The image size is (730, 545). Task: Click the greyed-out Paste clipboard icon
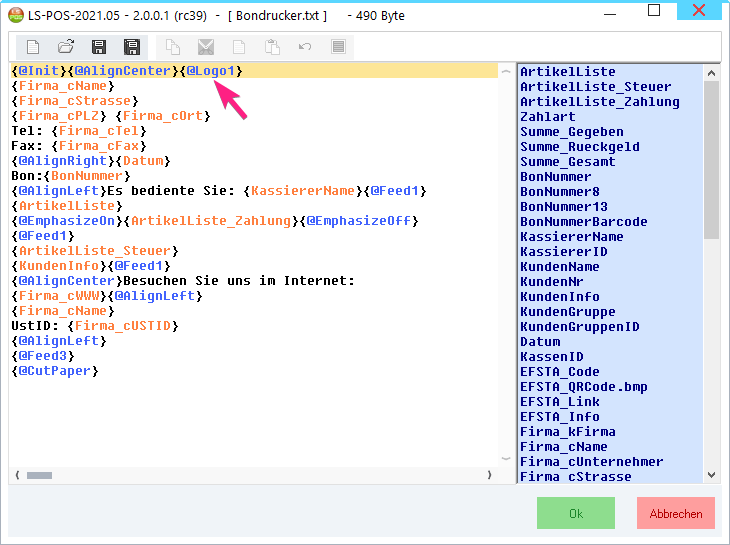tap(272, 47)
